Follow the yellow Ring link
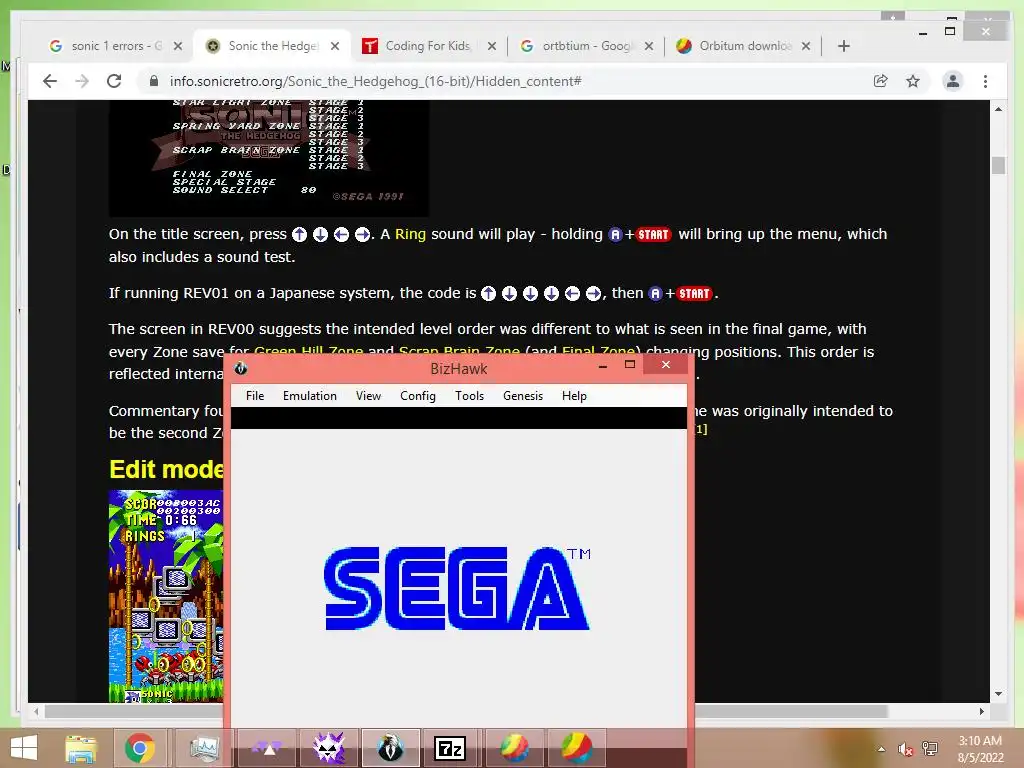 410,234
